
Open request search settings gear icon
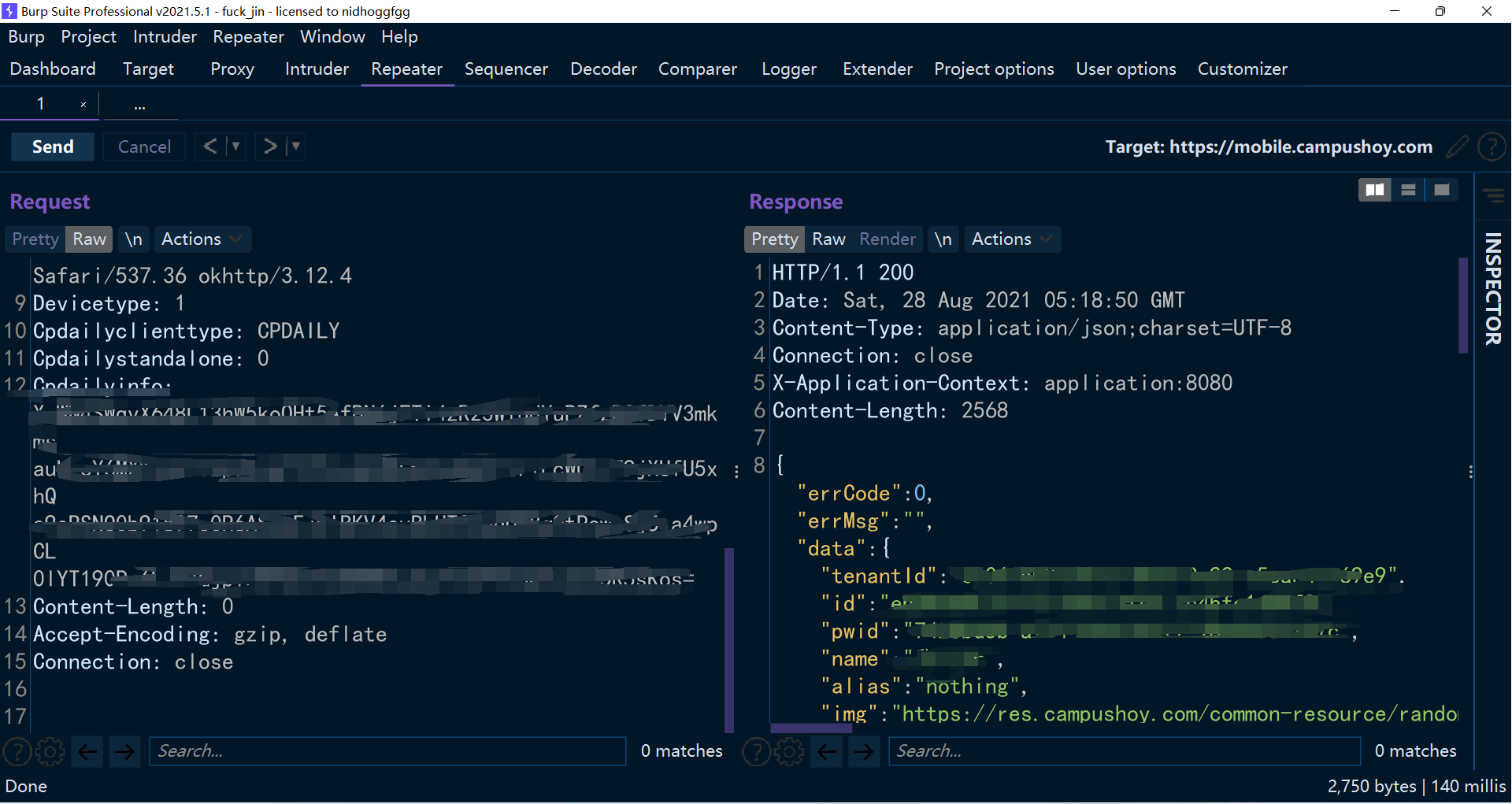50,751
